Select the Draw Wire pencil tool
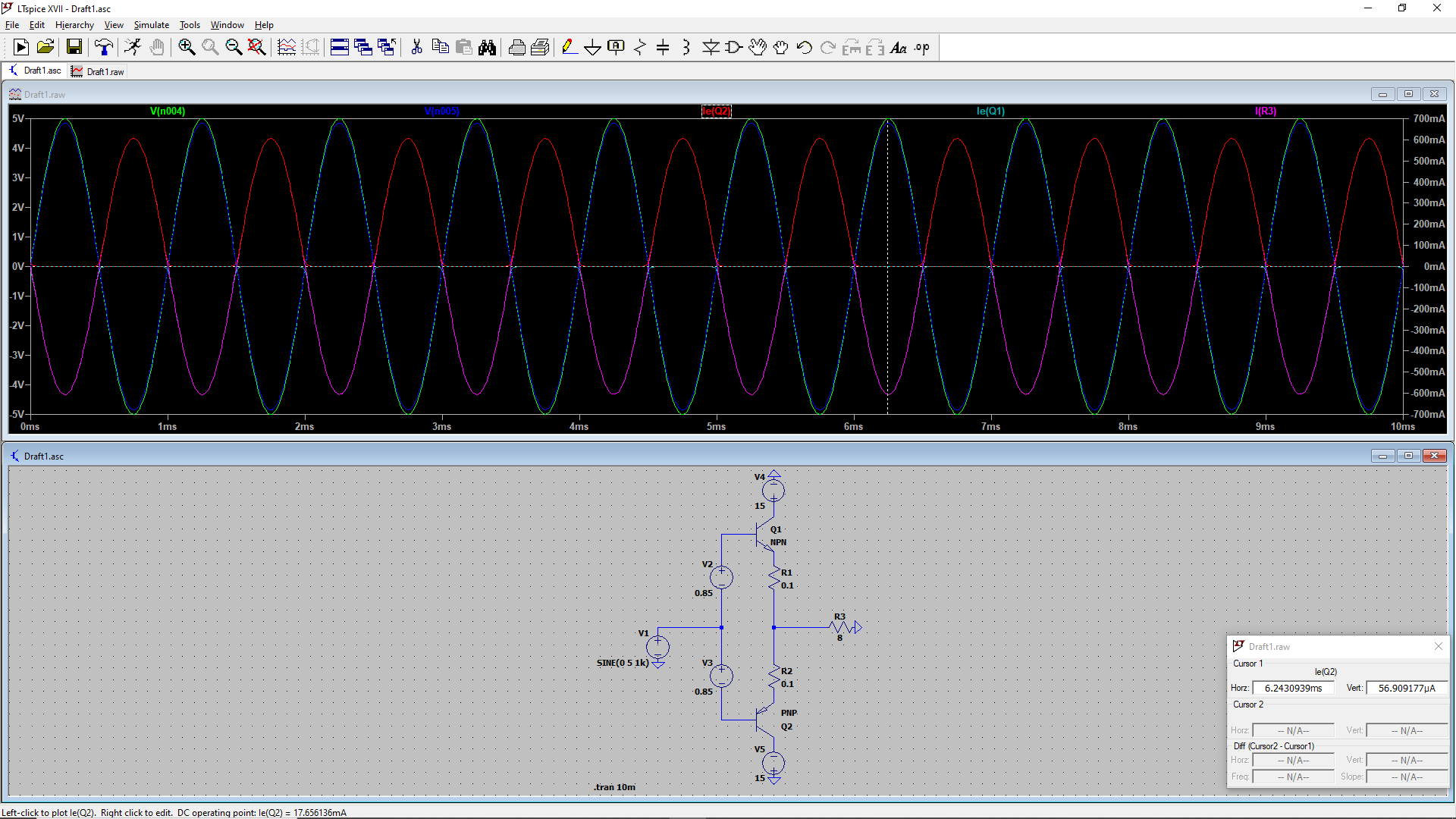This screenshot has width=1456, height=819. (570, 48)
